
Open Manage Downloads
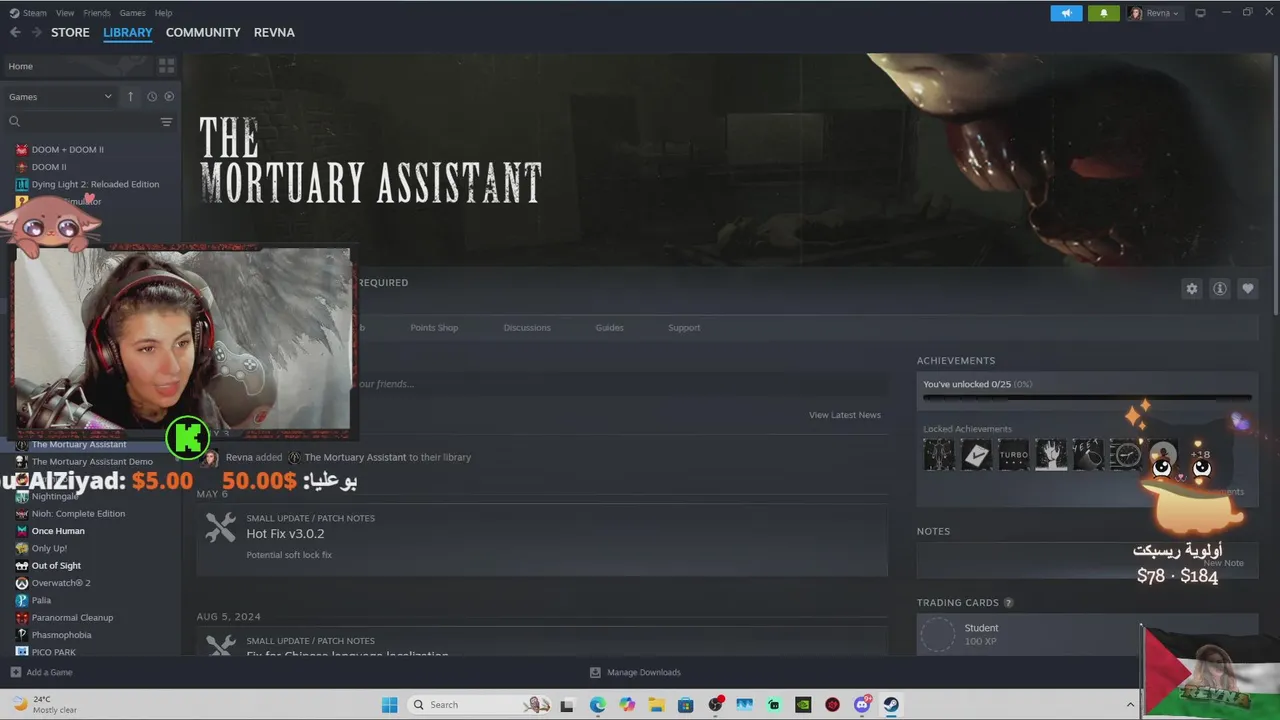pos(635,672)
